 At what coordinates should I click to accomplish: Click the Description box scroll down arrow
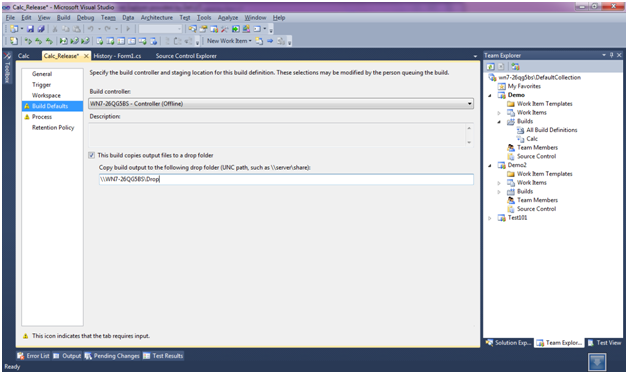pyautogui.click(x=469, y=142)
